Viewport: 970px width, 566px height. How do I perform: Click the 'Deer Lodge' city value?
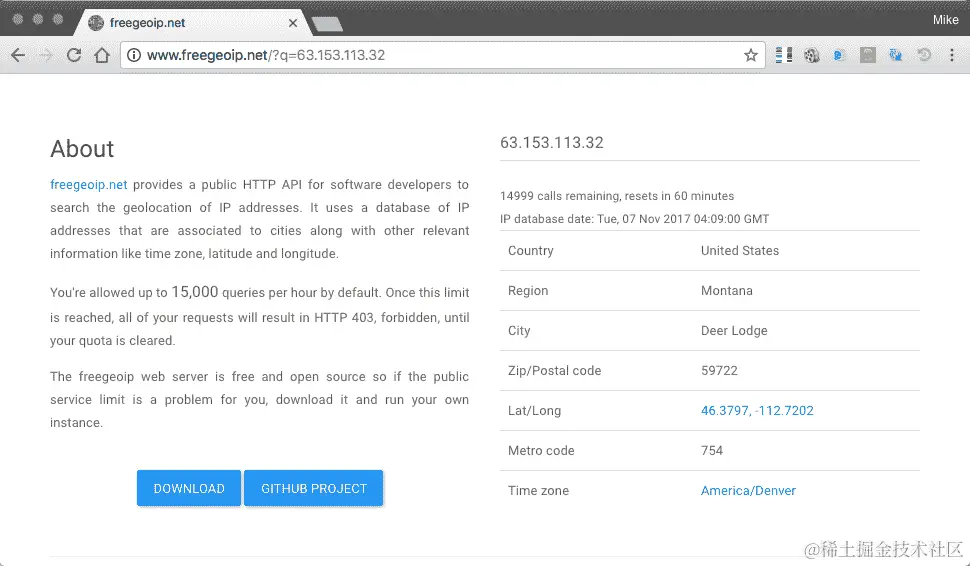pyautogui.click(x=734, y=331)
